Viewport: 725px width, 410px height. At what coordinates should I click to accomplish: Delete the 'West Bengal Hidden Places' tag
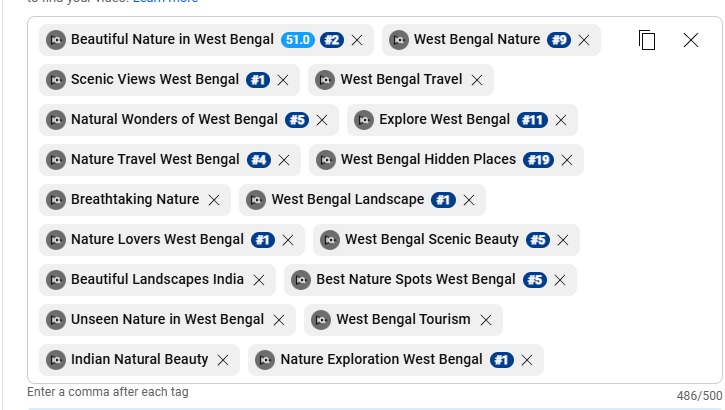567,160
